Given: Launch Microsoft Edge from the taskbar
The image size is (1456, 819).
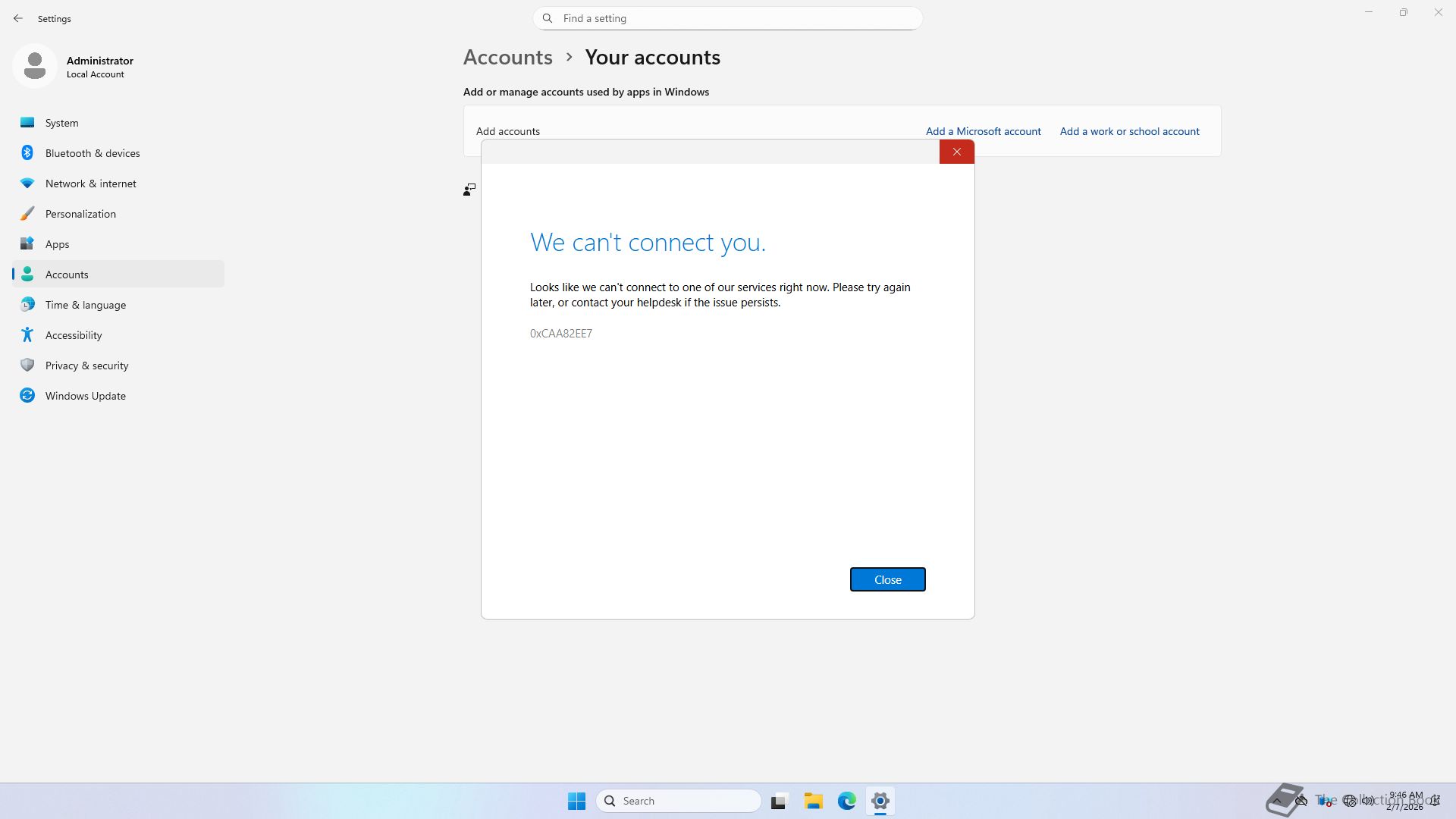Looking at the screenshot, I should (846, 801).
